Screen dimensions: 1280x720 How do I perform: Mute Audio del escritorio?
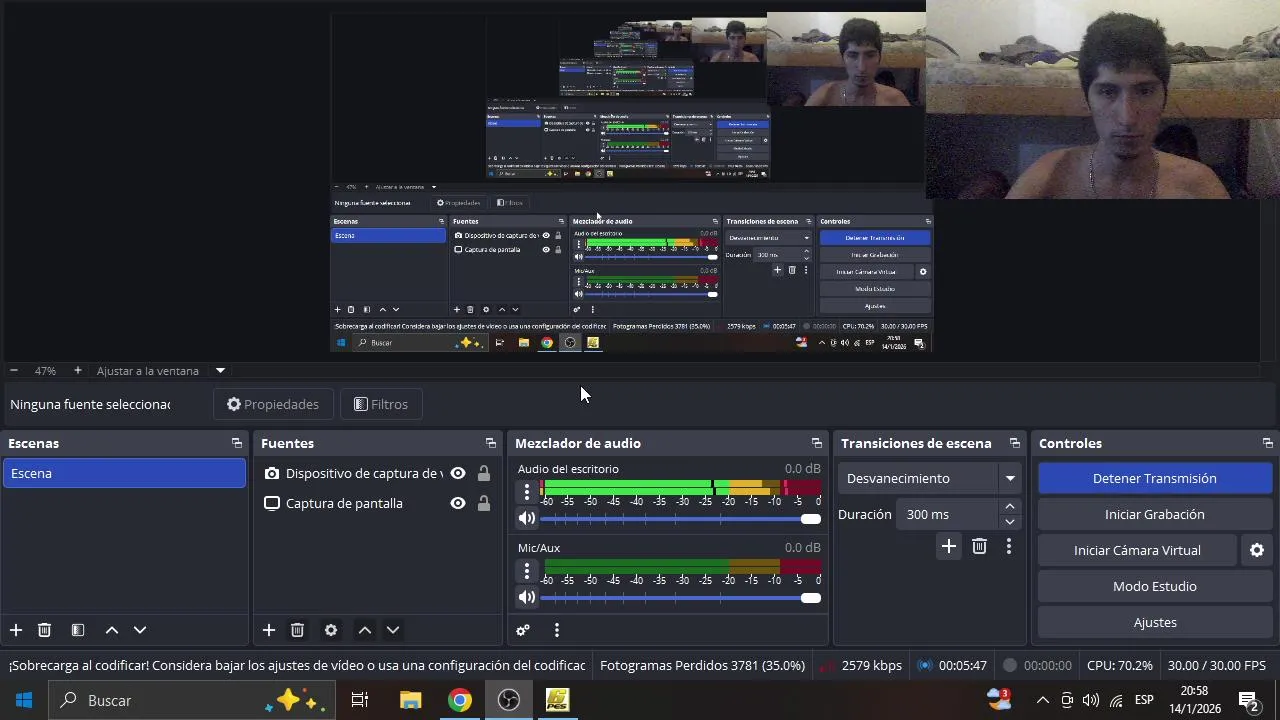pyautogui.click(x=527, y=518)
